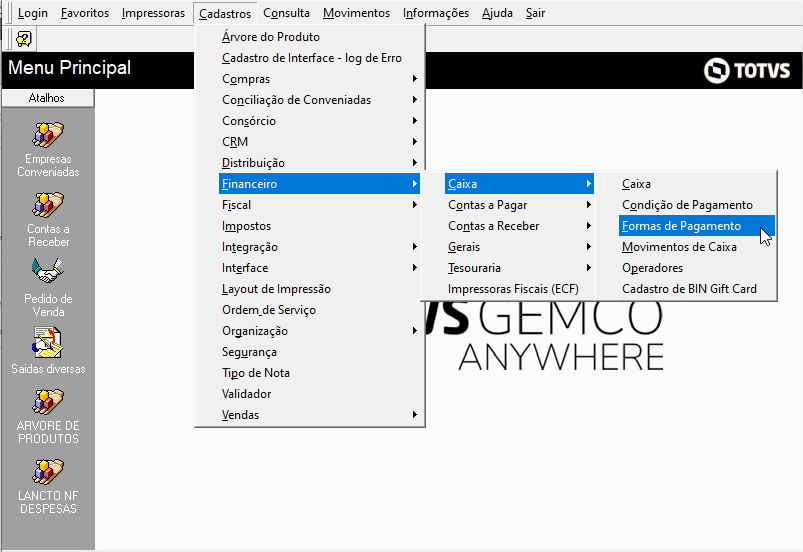The image size is (803, 552).
Task: Select Ordem de Serviço entry
Action: [x=320, y=310]
